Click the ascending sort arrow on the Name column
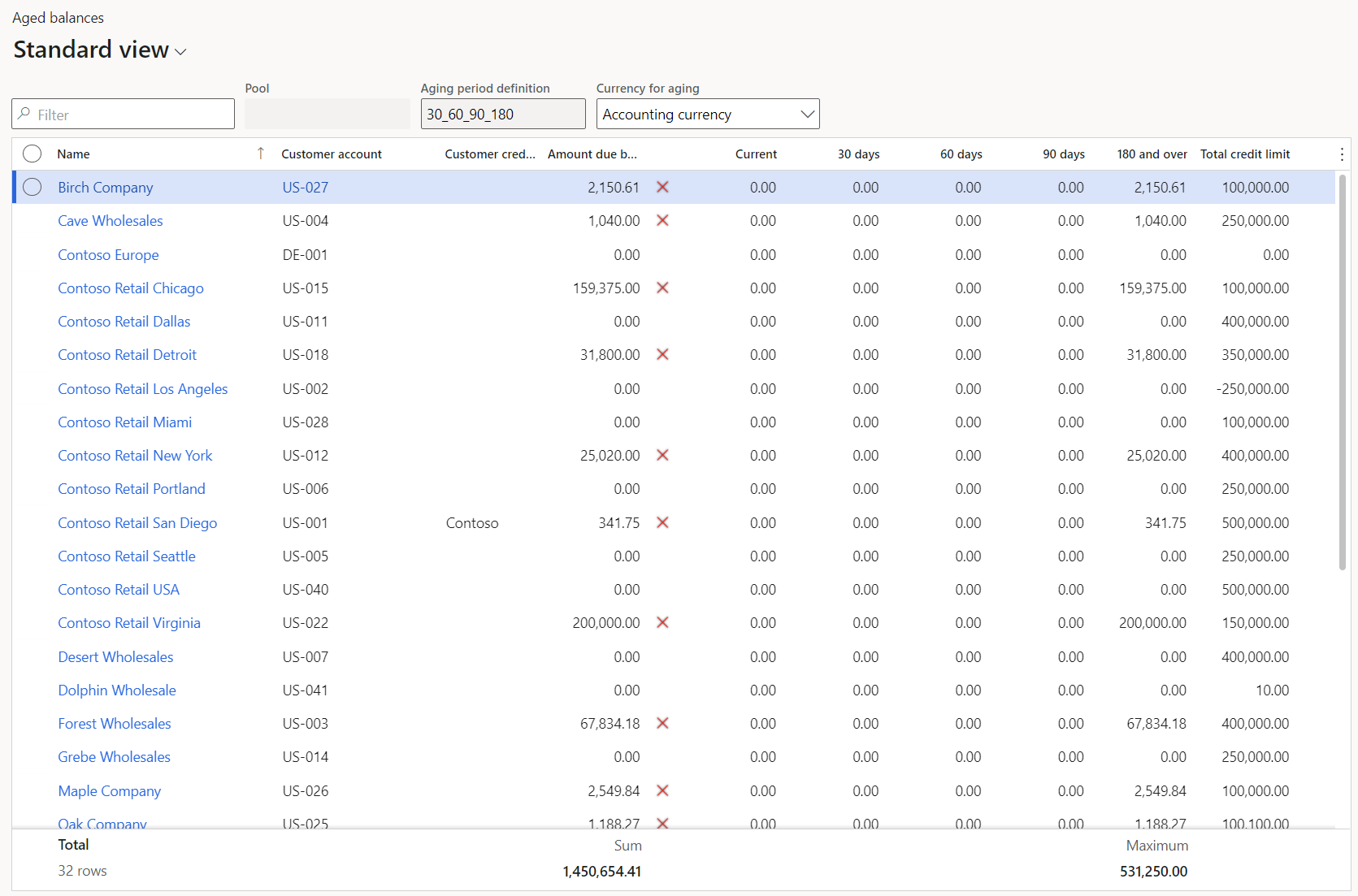This screenshot has width=1358, height=896. point(260,153)
